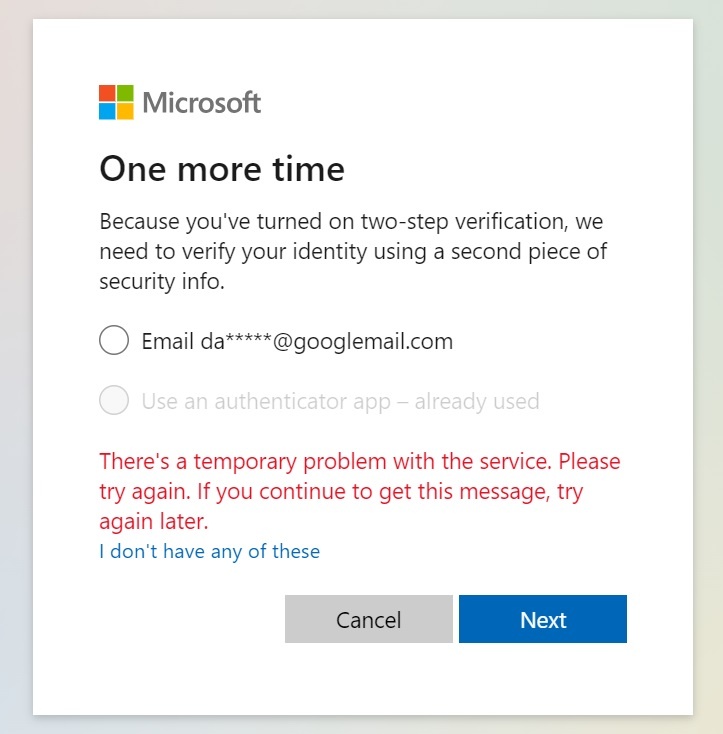Click the Microsoft four-square logo

(x=116, y=102)
